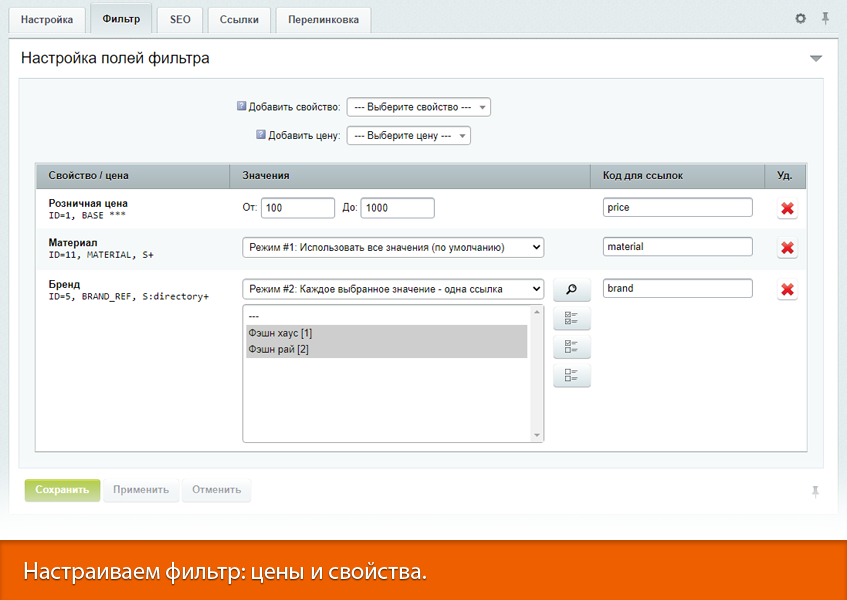Open the Выберите цену dropdown
This screenshot has width=847, height=600.
(x=408, y=135)
